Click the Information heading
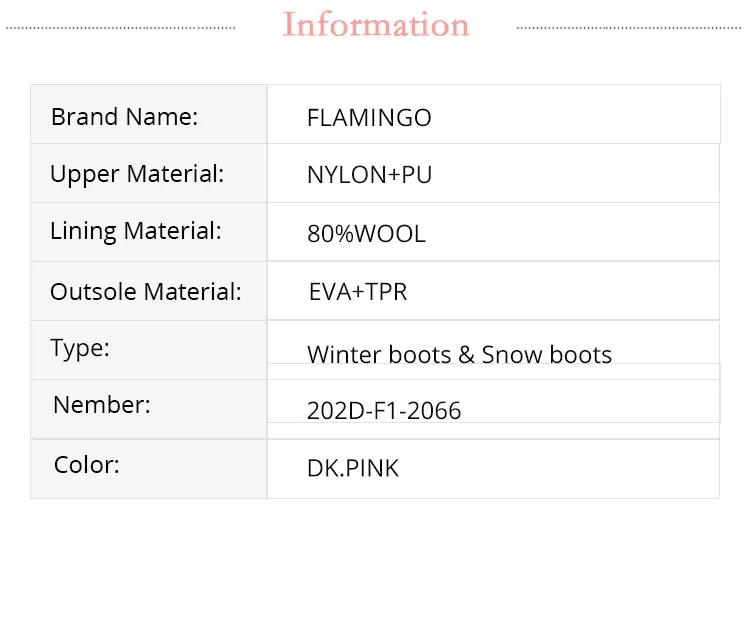The width and height of the screenshot is (750, 624). coord(375,24)
